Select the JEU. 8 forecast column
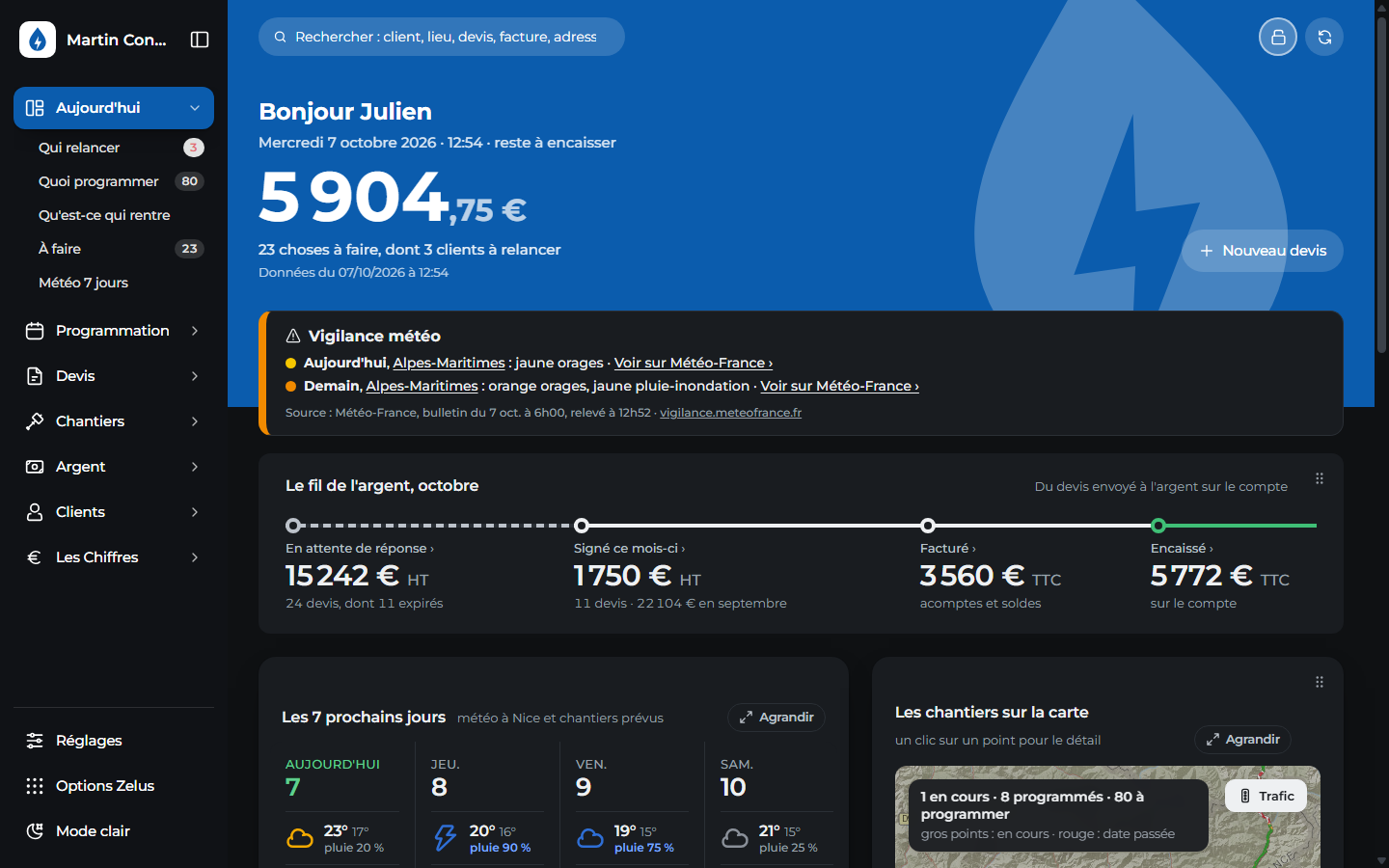The height and width of the screenshot is (868, 1389). tap(487, 805)
